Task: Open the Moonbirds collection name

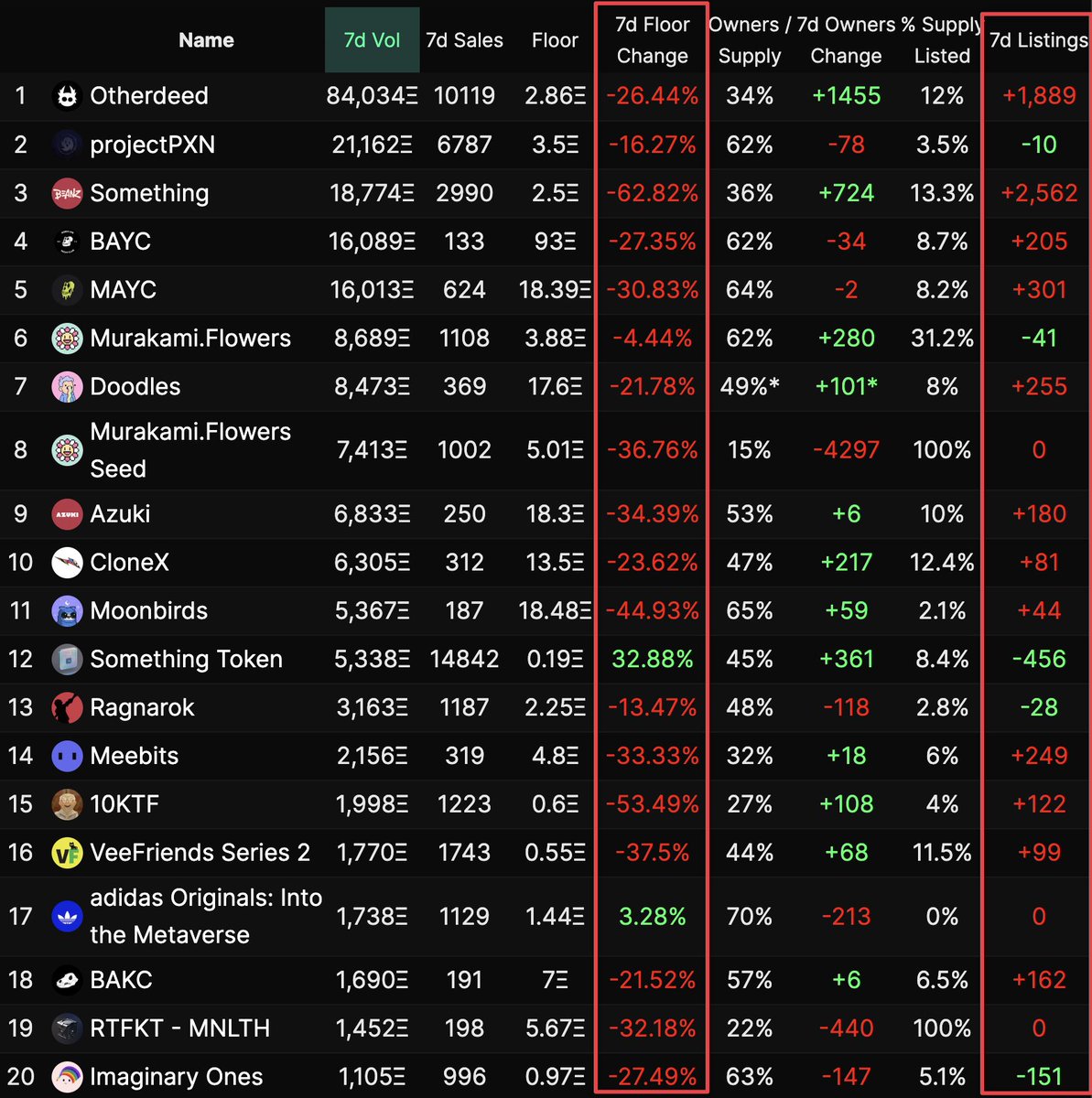Action: (149, 611)
